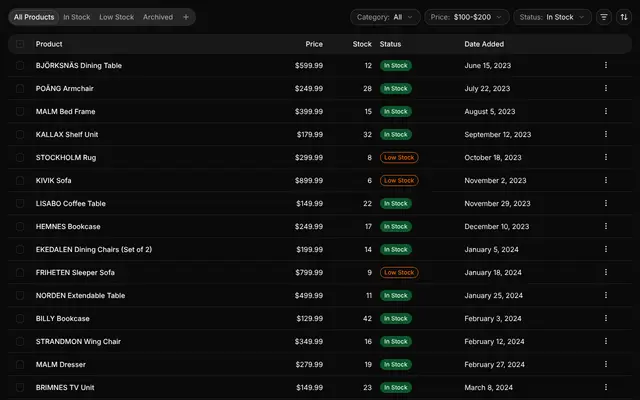Image resolution: width=640 pixels, height=400 pixels.
Task: Expand the Category: All dropdown
Action: click(x=385, y=17)
